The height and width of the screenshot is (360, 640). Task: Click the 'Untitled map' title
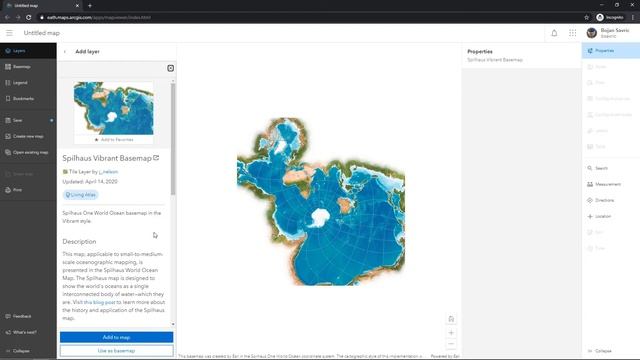42,33
